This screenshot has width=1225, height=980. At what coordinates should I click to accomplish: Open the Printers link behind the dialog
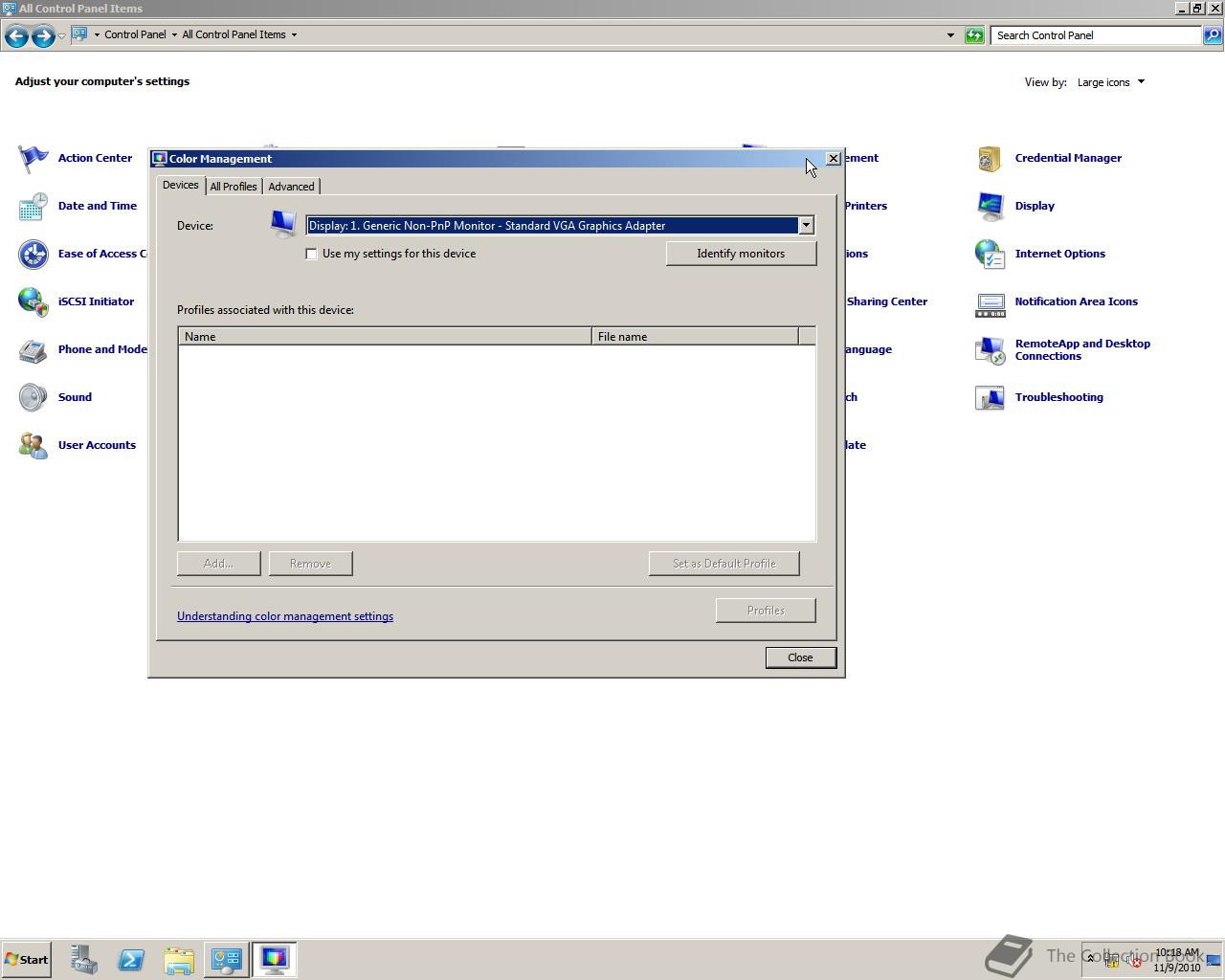(x=865, y=206)
